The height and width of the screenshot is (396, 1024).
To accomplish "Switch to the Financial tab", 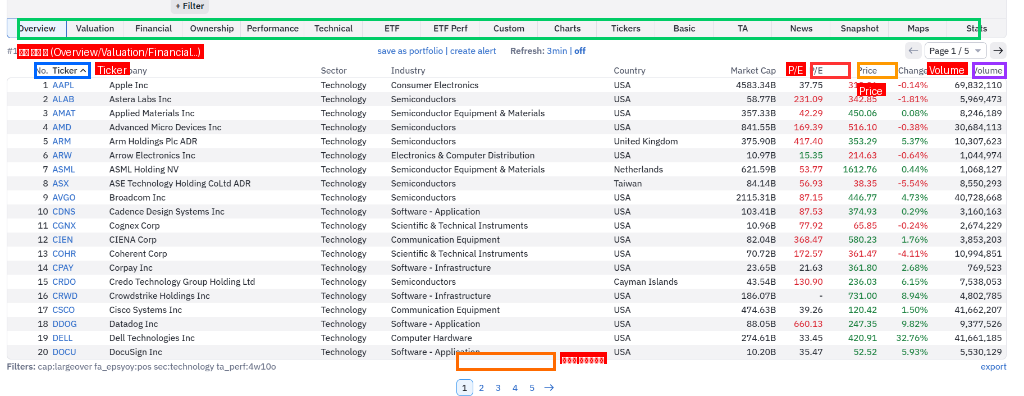I will [153, 29].
